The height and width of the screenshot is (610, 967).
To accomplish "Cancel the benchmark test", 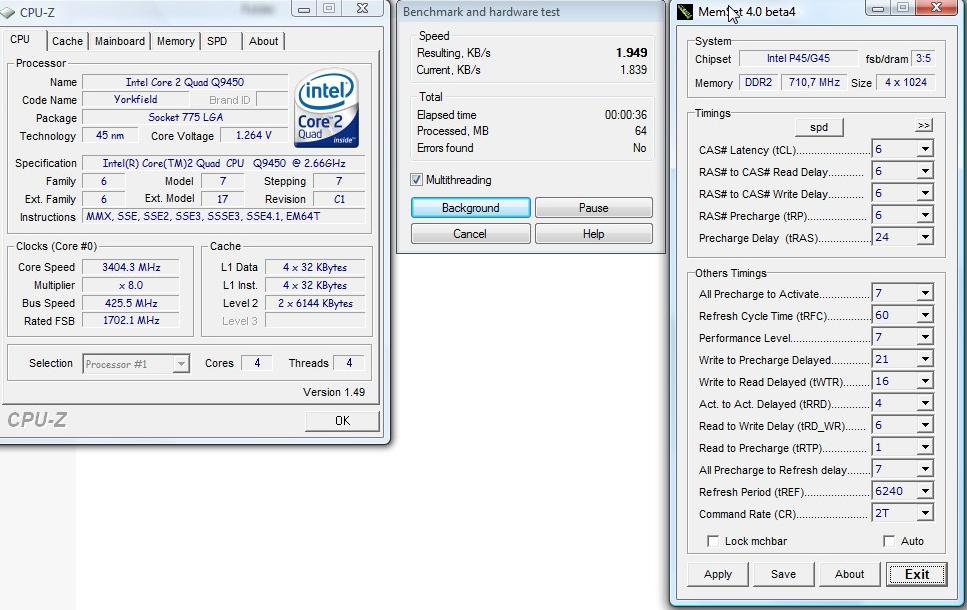I will (x=471, y=234).
